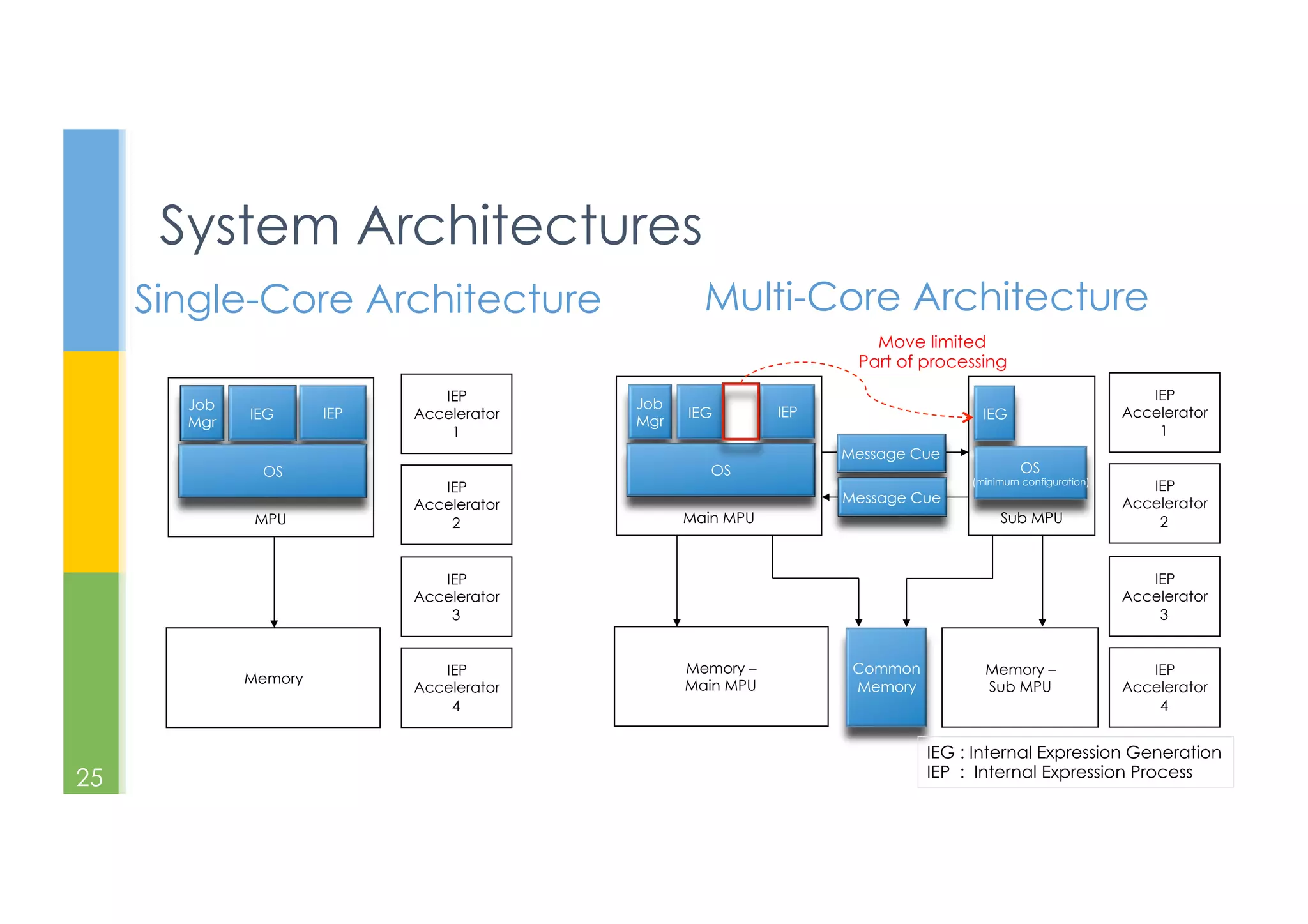
Task: Click the IEG block inside Sub MPU
Action: (x=994, y=414)
